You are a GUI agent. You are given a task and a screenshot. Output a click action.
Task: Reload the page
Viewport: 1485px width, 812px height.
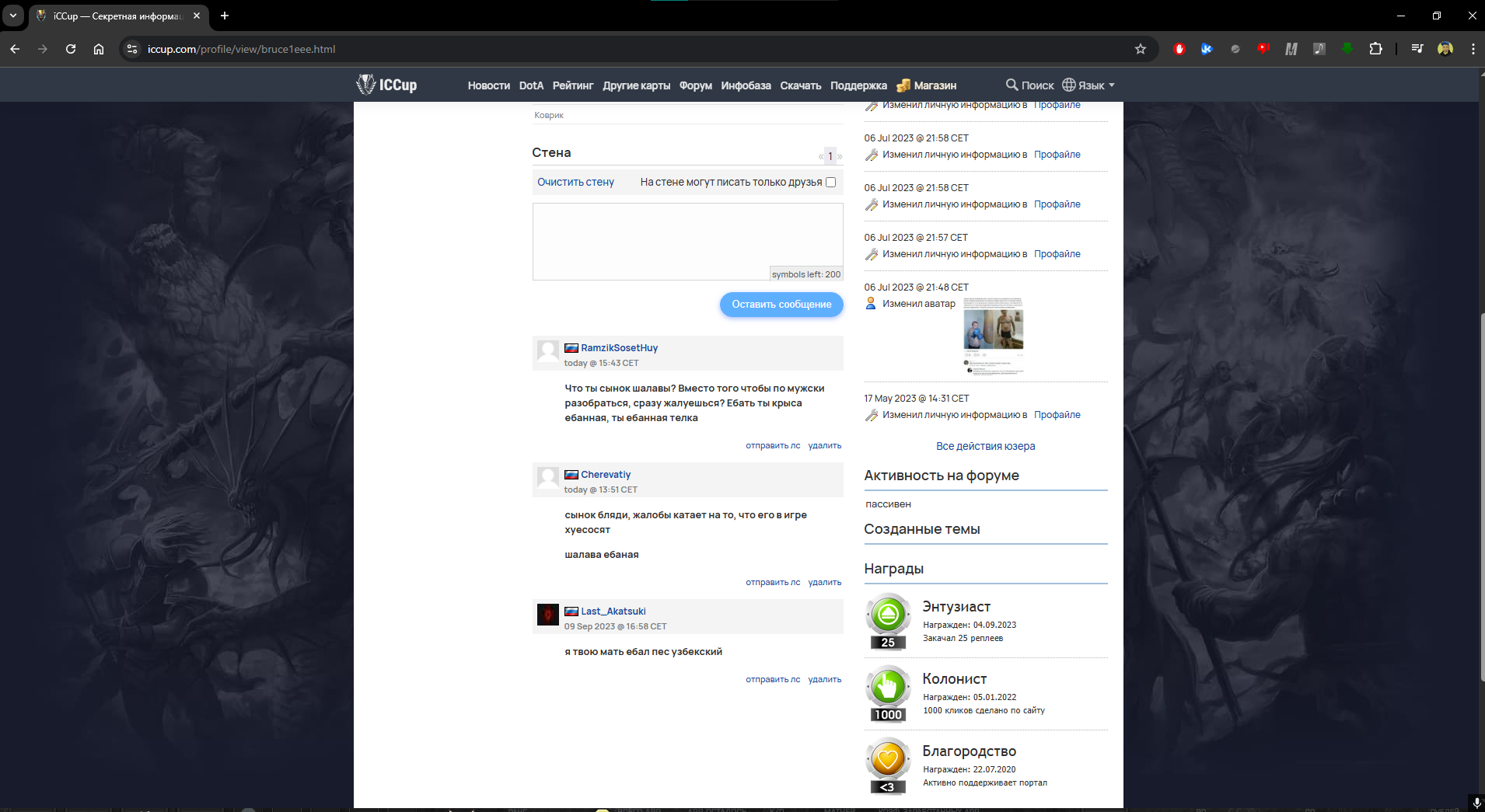pyautogui.click(x=71, y=49)
